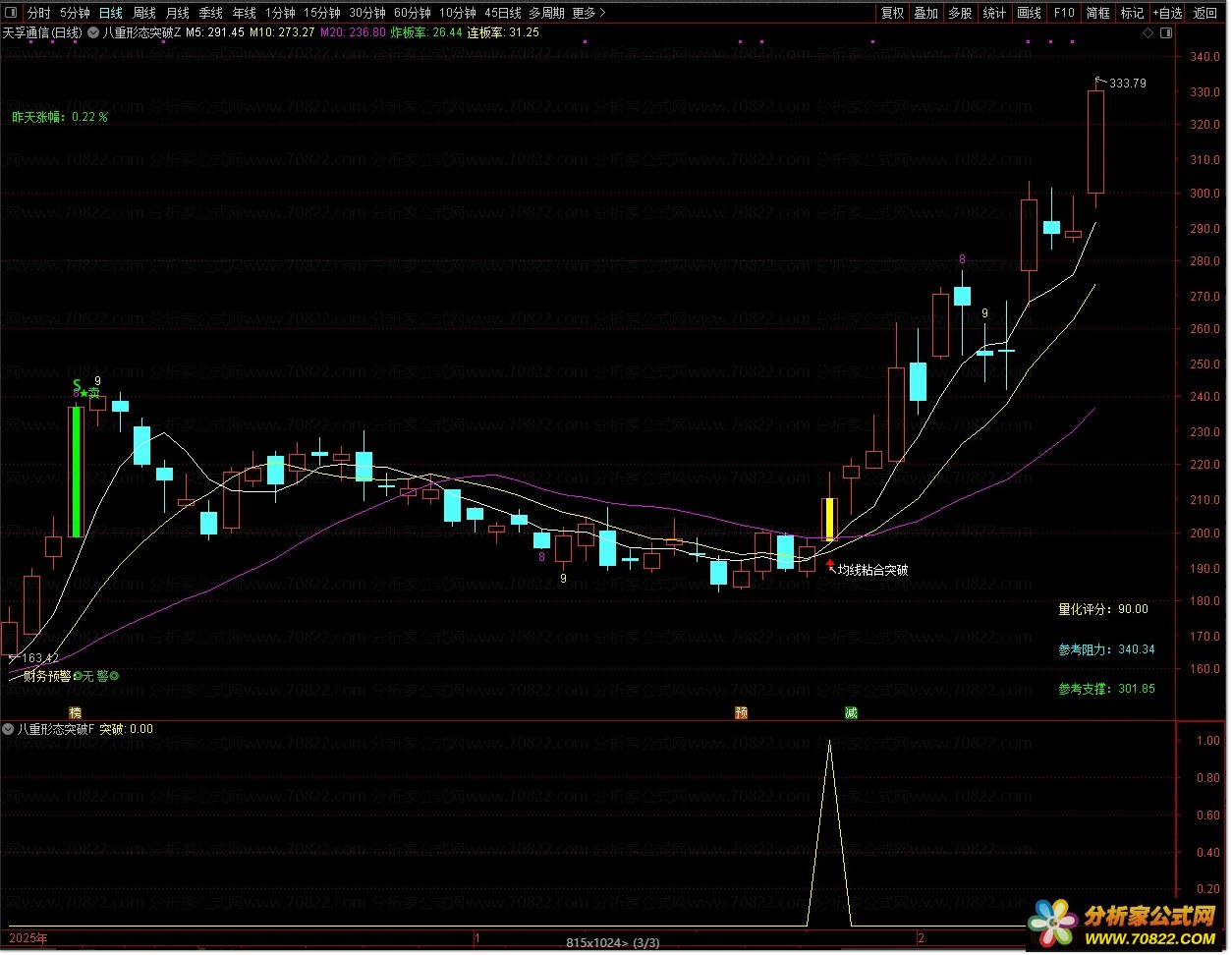Screen dimensions: 1232x955
Task: Add stock via +自选 button
Action: [1166, 13]
